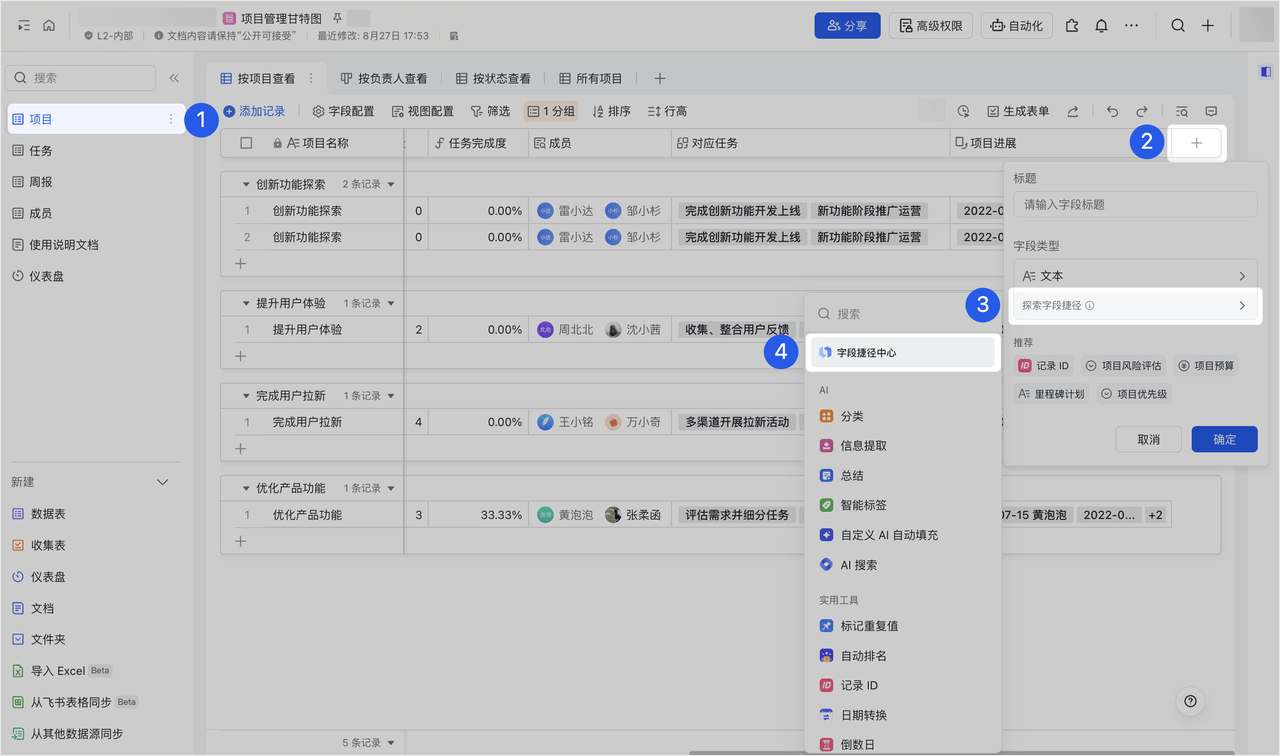Click the undo arrow icon
The image size is (1280, 756).
click(1112, 112)
